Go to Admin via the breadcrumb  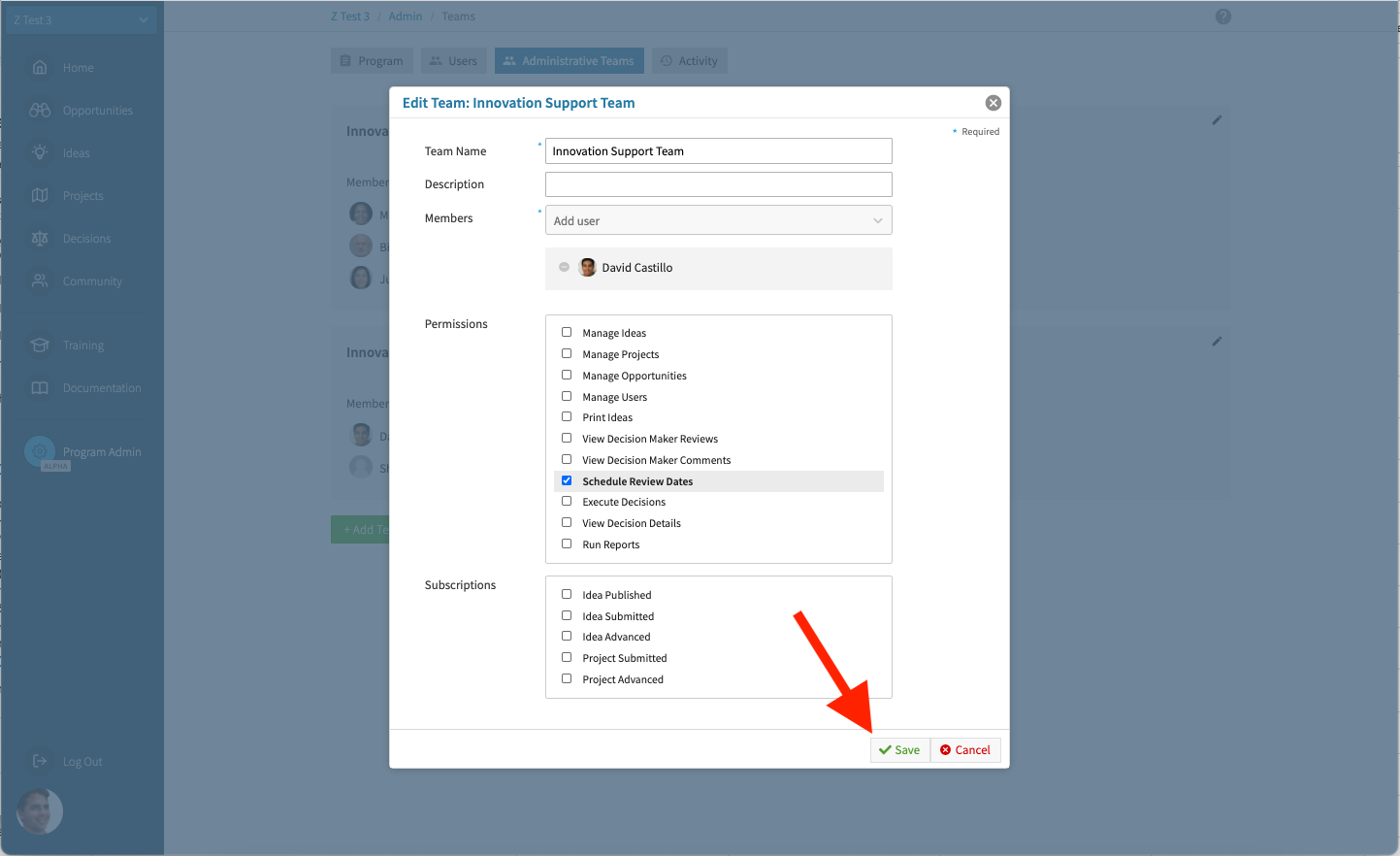[406, 16]
